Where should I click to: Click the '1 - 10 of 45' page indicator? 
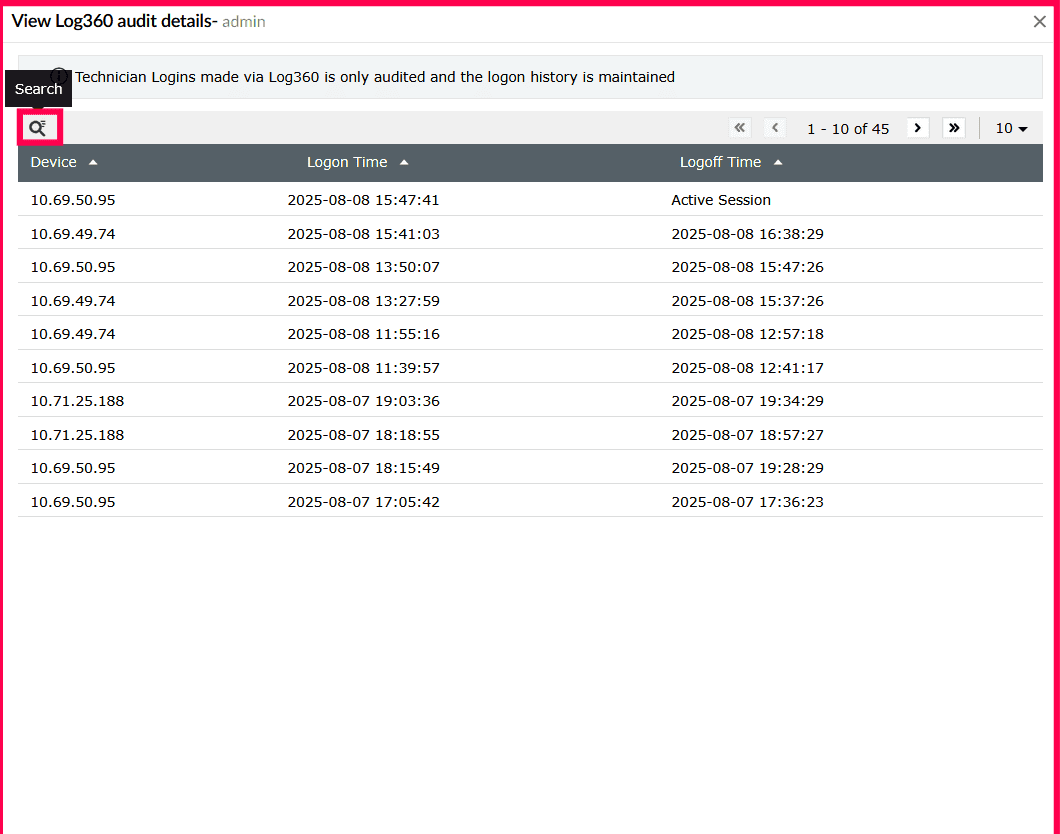[848, 129]
